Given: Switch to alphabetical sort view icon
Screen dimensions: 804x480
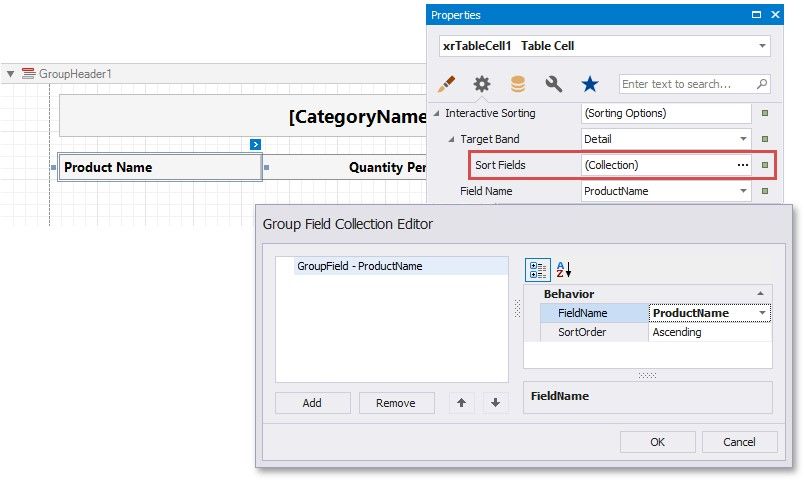Looking at the screenshot, I should coord(563,269).
